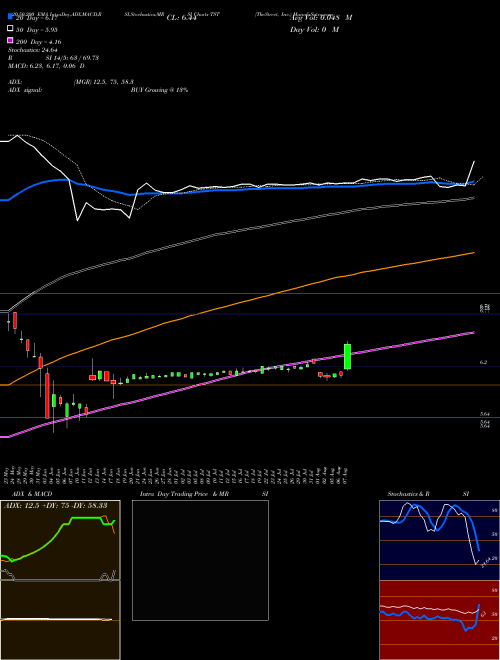Click the 'CL: 6.44' closing price
500x660 pixels.
[181, 18]
